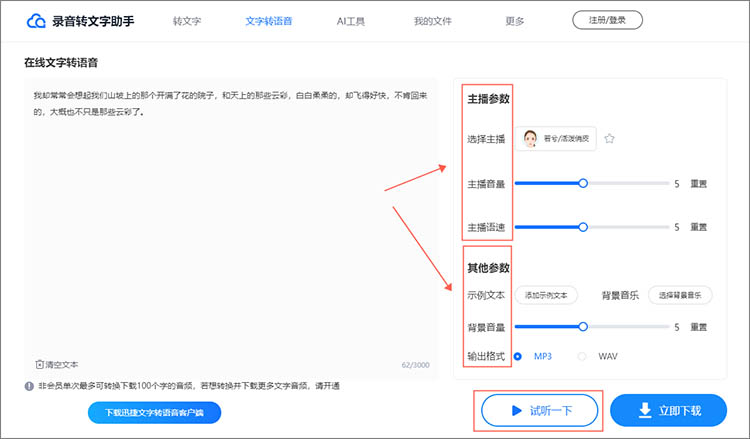Adjust the 背景音量 slider handle

point(583,327)
